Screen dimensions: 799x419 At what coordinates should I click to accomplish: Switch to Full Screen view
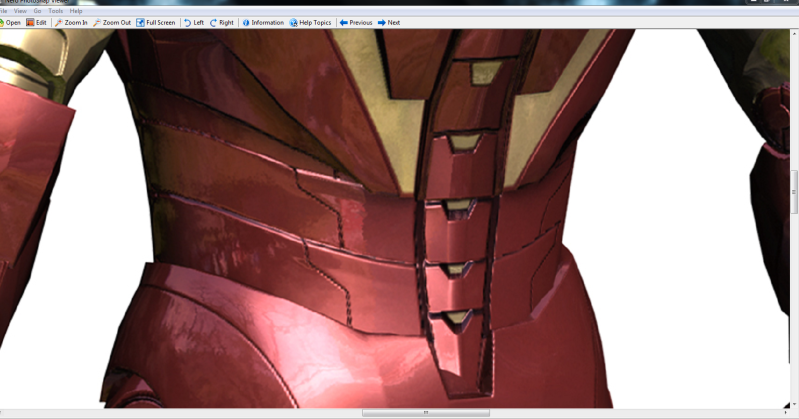[155, 22]
